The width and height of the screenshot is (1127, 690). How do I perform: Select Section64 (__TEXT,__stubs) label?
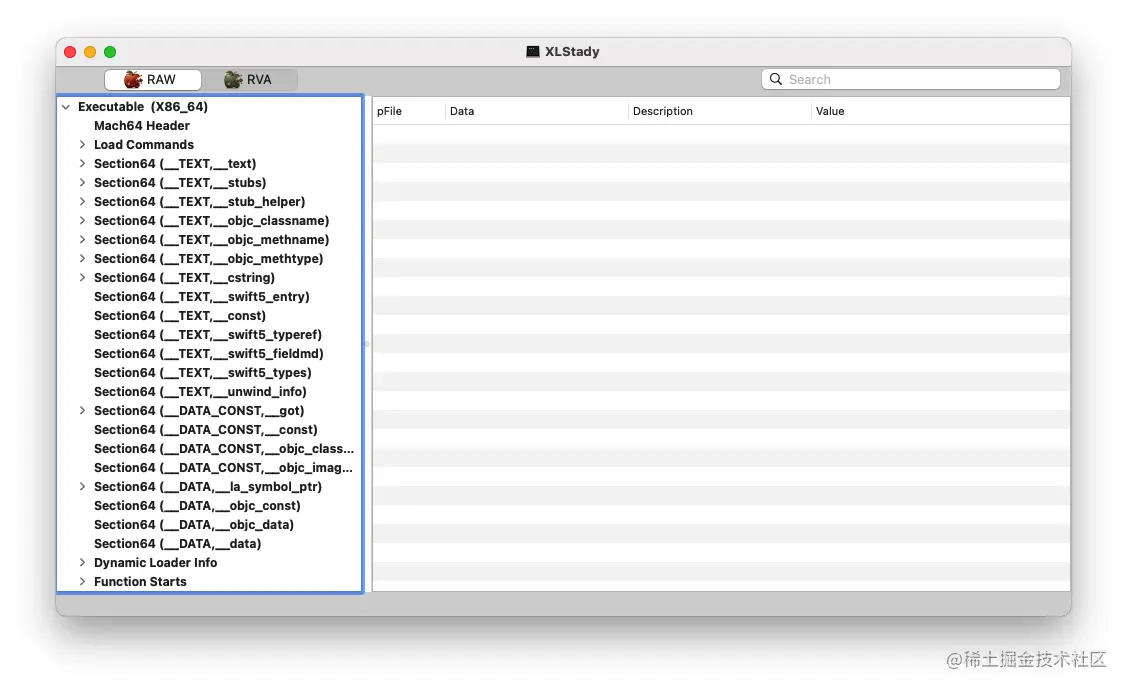pos(180,183)
